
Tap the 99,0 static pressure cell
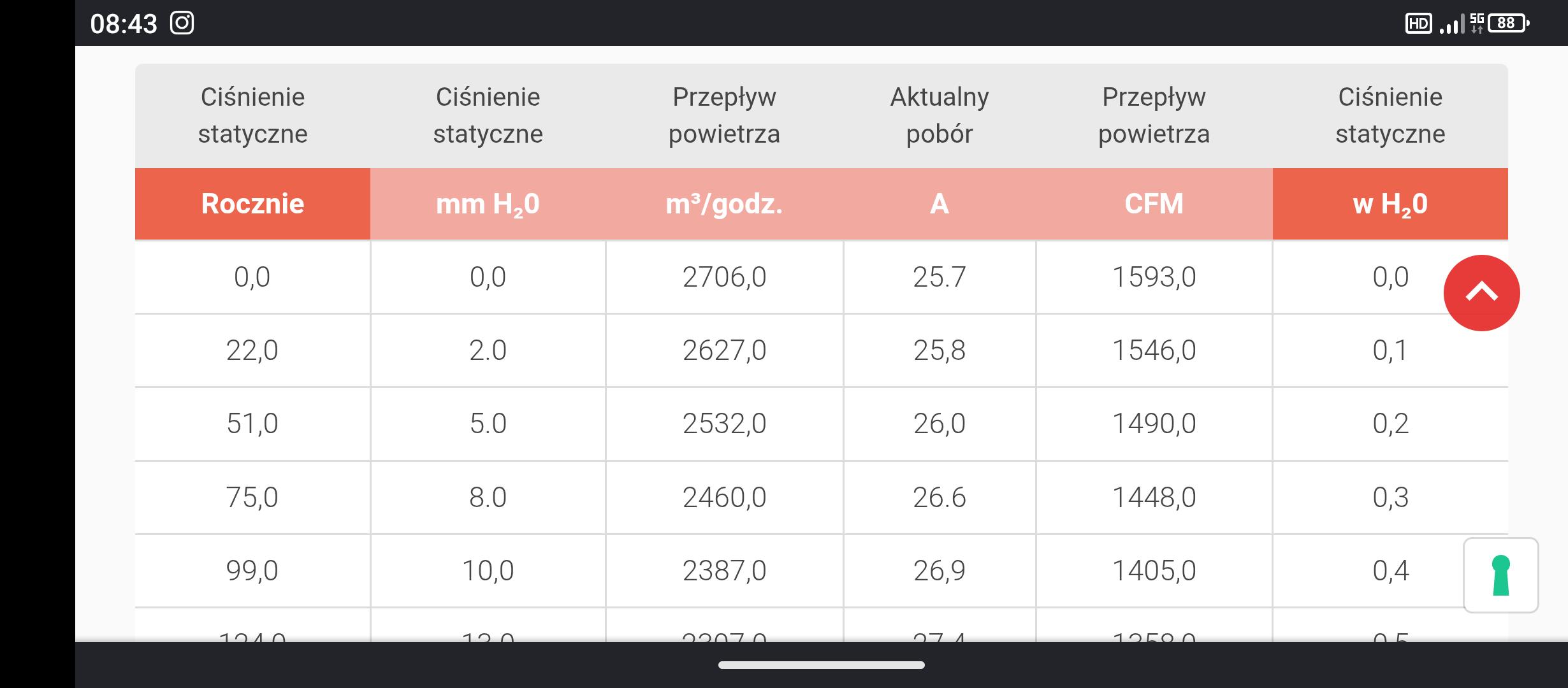(252, 570)
